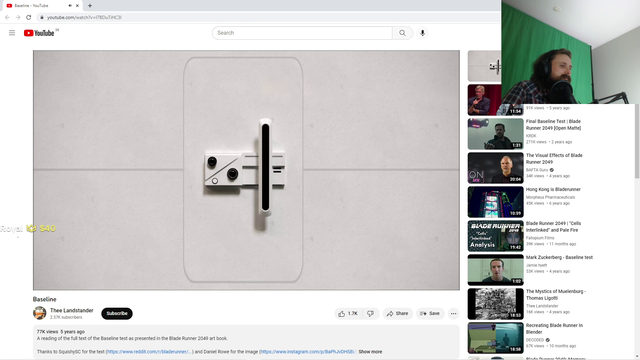Open the 11:54 duration video thumbnail
This screenshot has height=360, width=640.
tap(484, 100)
